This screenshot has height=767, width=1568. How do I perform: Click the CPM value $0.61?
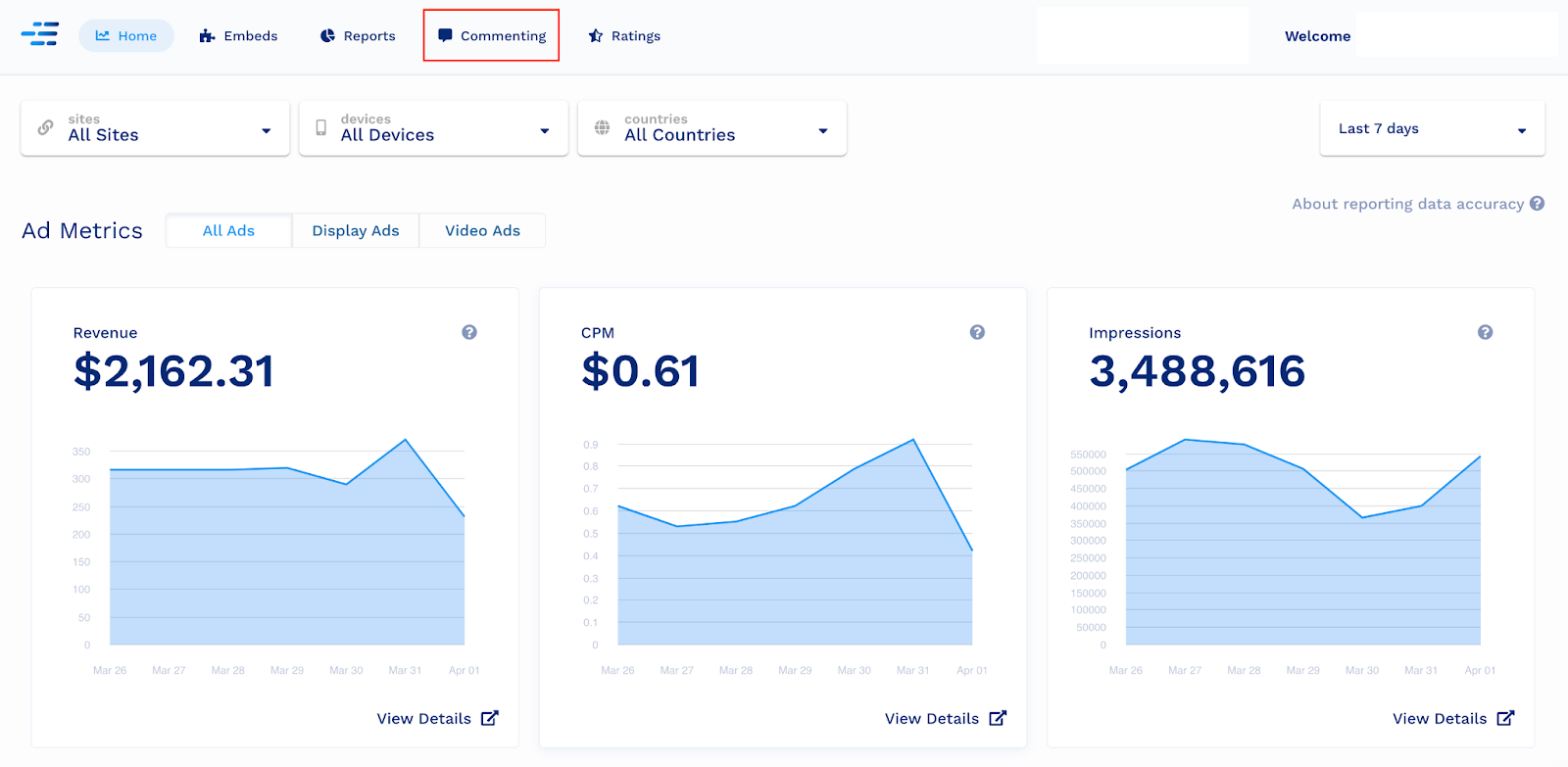[x=640, y=371]
